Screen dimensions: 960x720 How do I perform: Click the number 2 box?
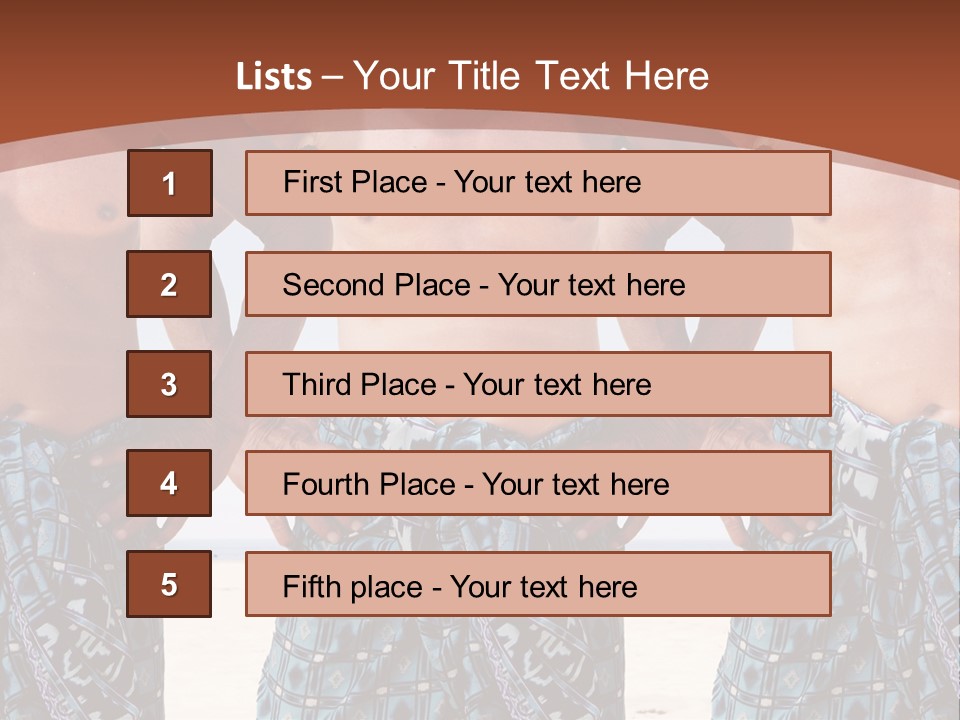[x=169, y=284]
